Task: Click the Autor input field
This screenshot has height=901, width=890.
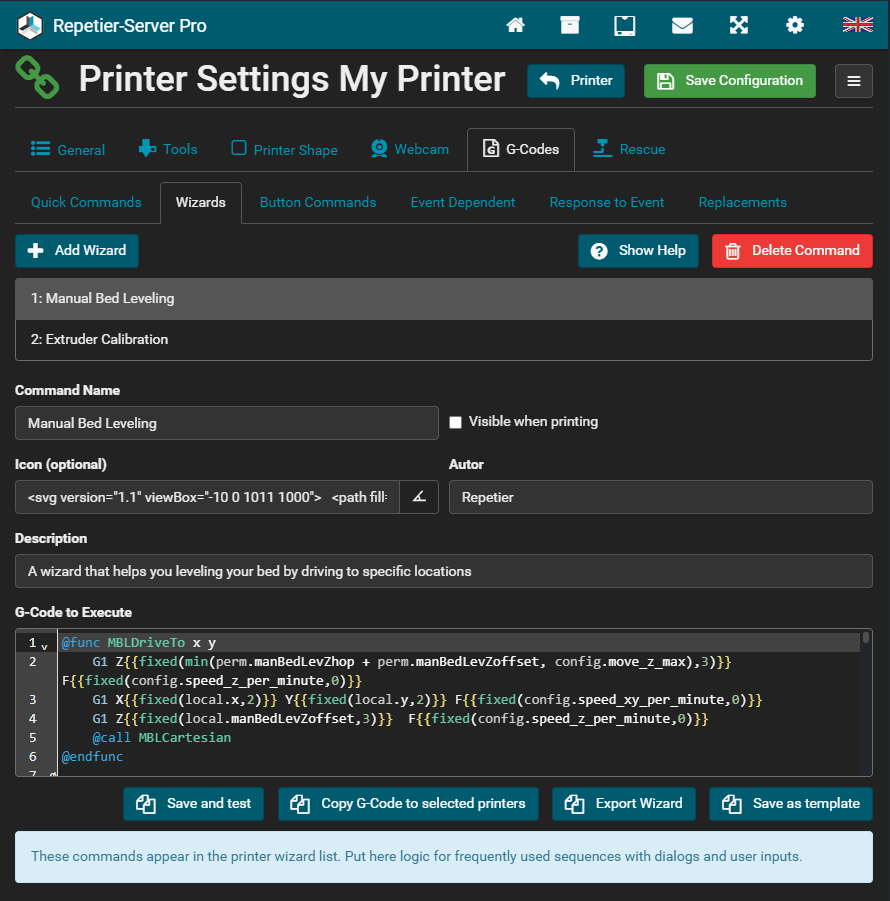Action: click(x=661, y=497)
